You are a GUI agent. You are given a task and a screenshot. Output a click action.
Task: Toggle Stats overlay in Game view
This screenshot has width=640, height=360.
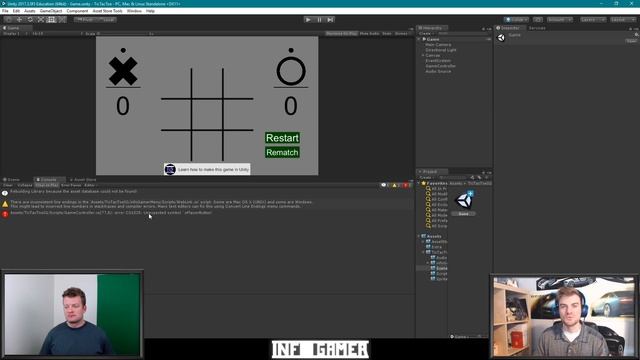coord(387,33)
